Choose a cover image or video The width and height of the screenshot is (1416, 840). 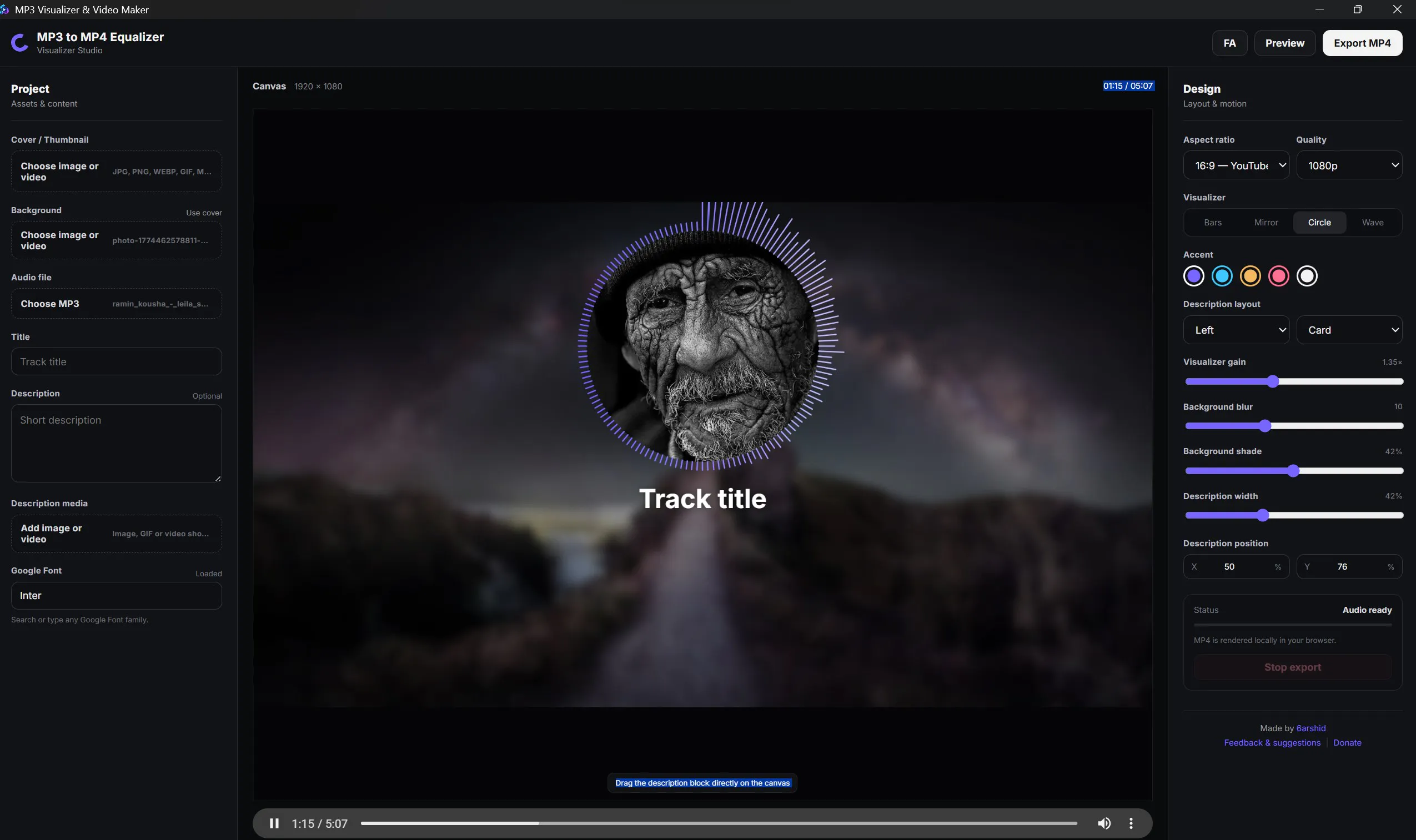tap(116, 172)
